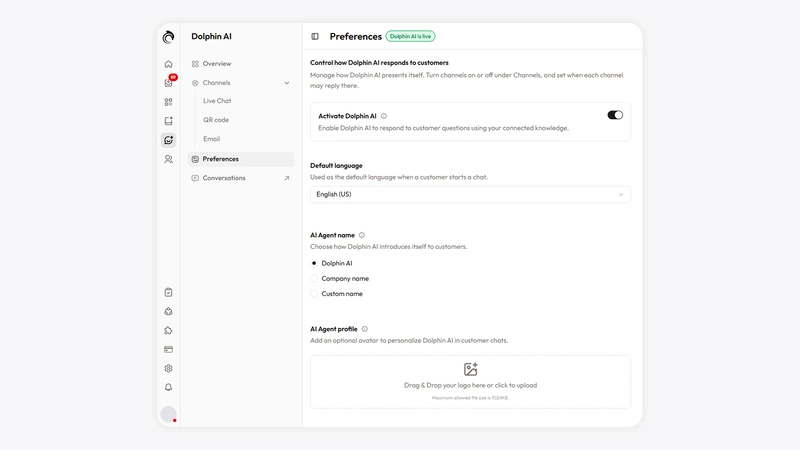800x450 pixels.
Task: Open the notifications bell icon
Action: [x=168, y=388]
